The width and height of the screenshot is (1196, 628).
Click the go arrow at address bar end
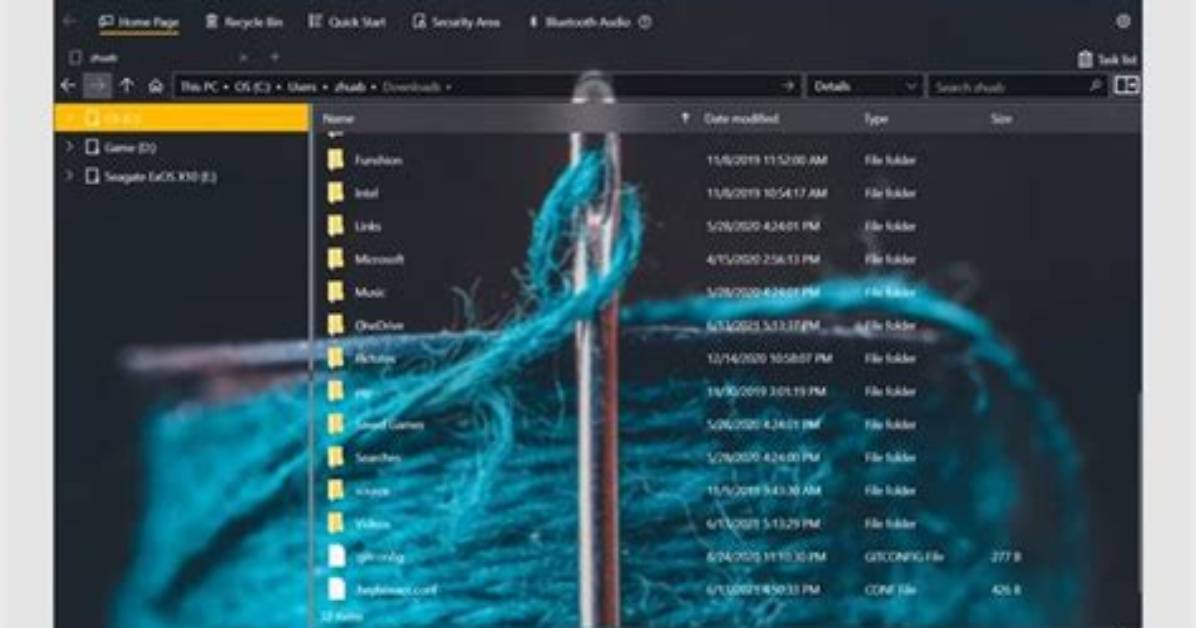789,86
